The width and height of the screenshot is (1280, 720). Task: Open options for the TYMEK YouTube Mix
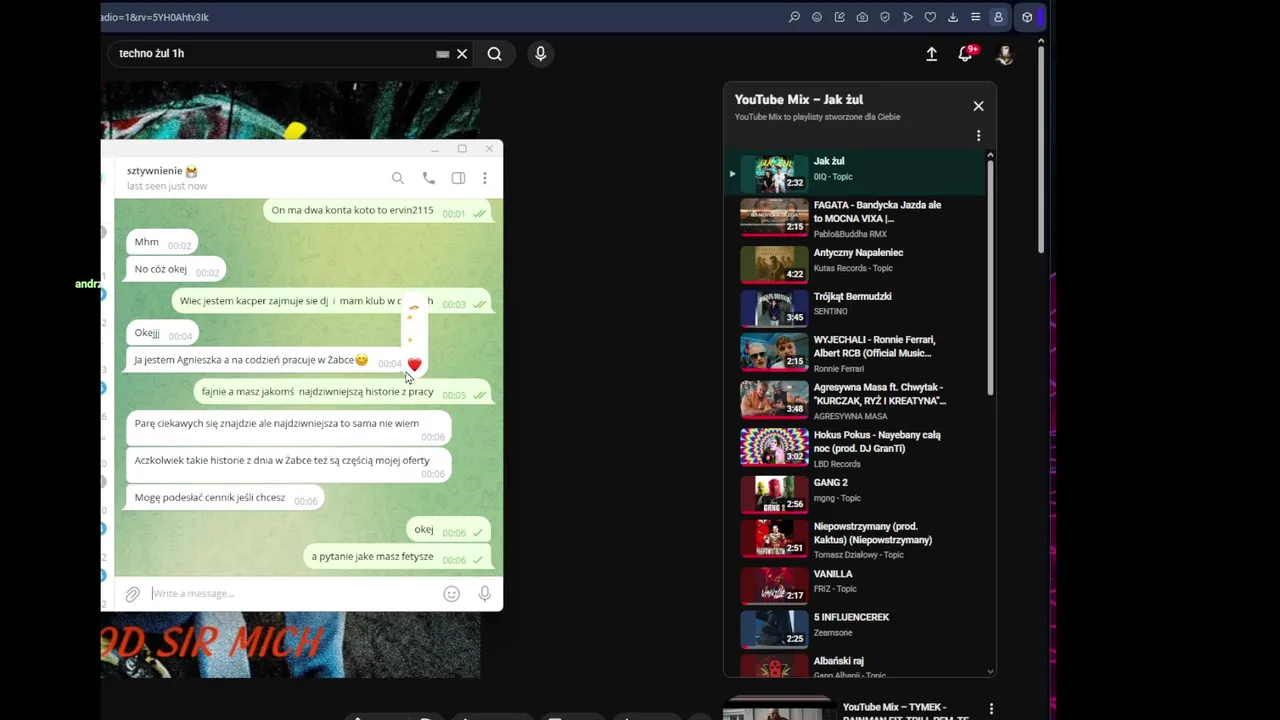click(991, 709)
